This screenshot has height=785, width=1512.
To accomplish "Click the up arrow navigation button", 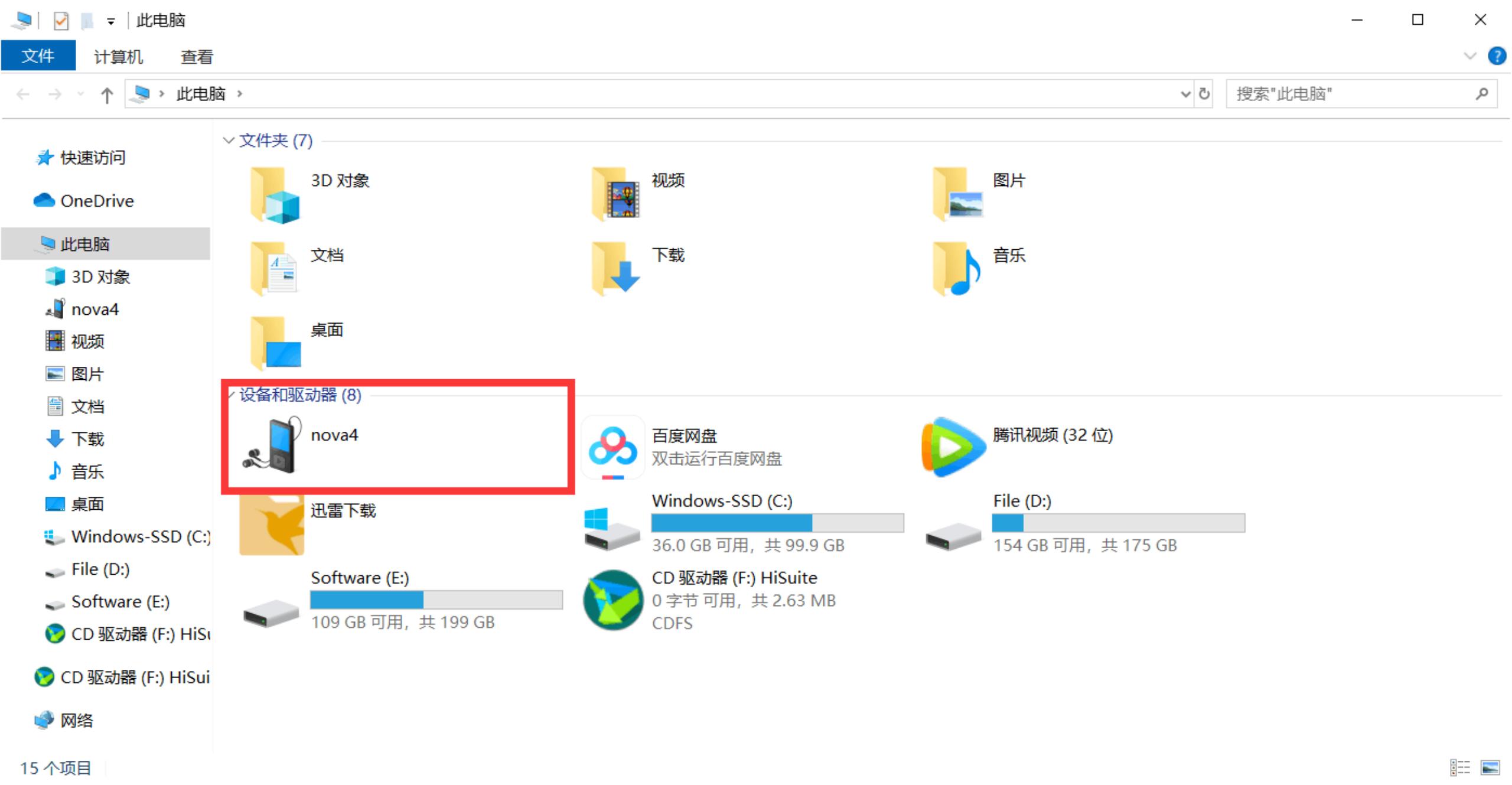I will tap(107, 95).
